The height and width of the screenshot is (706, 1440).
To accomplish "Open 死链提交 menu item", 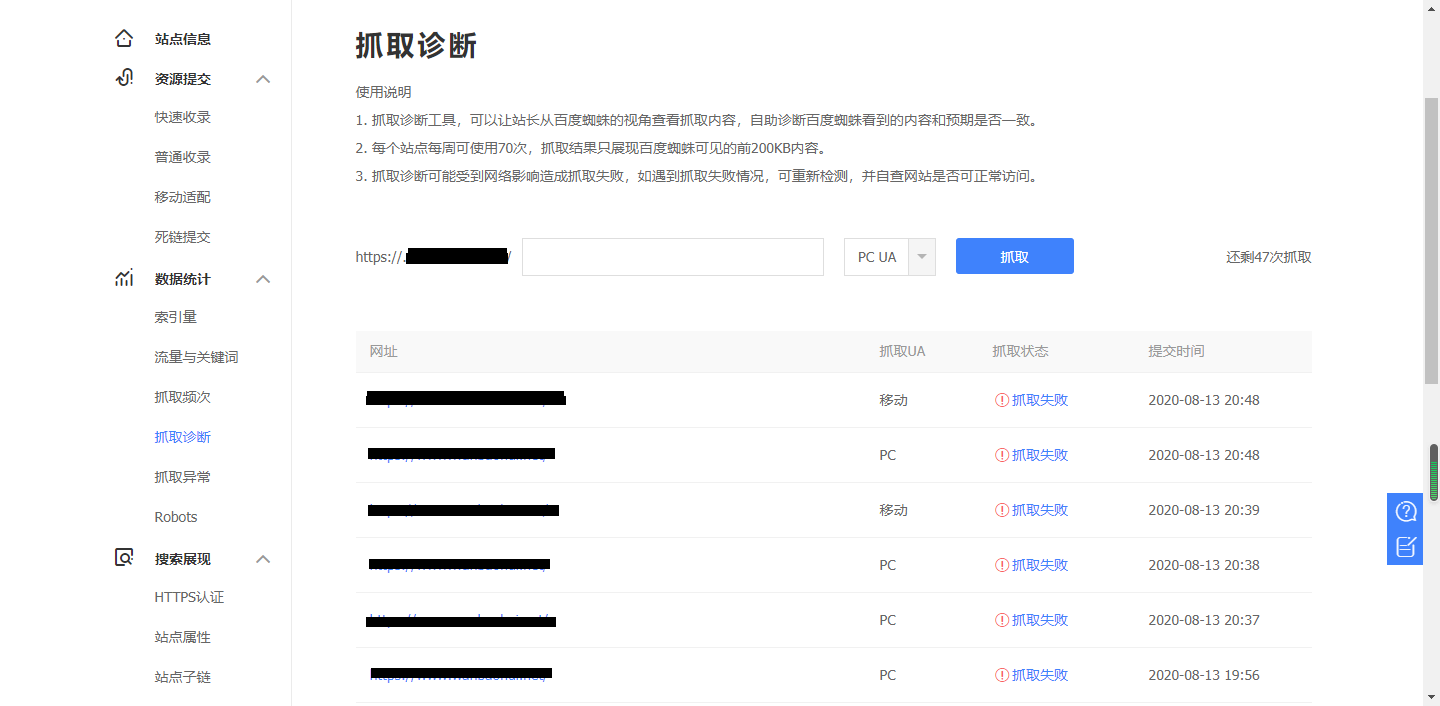I will pos(183,237).
